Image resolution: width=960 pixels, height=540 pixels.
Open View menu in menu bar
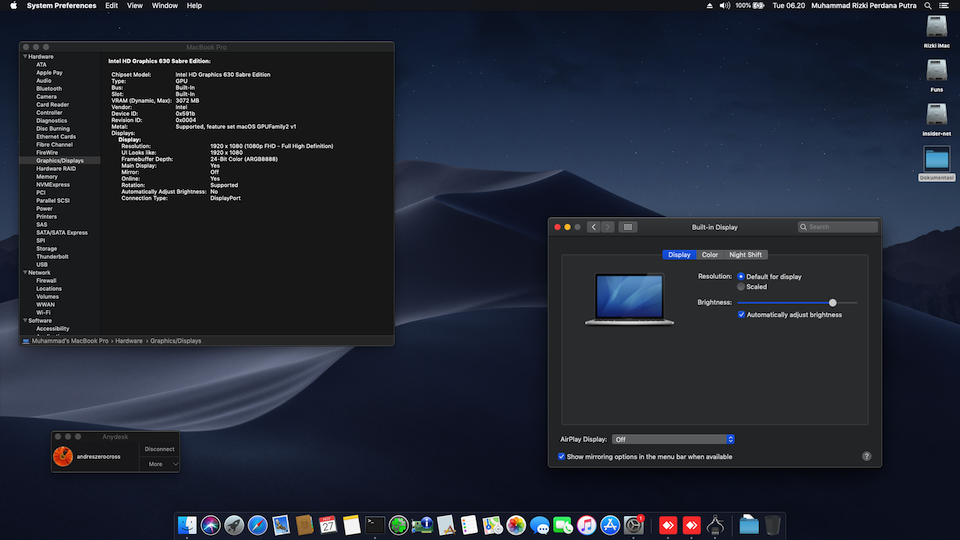coord(135,6)
